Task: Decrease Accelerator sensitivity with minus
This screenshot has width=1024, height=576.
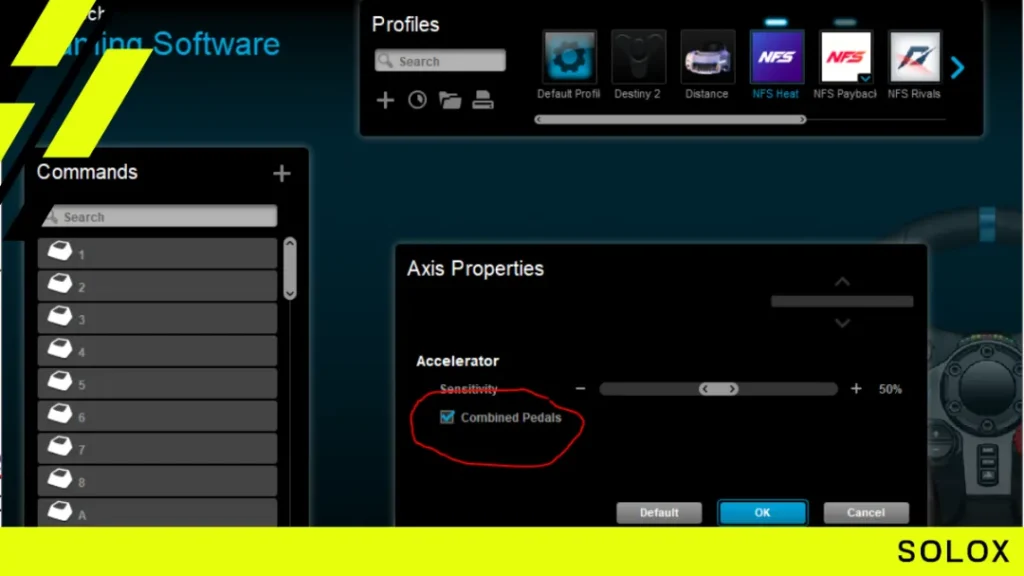Action: (580, 389)
